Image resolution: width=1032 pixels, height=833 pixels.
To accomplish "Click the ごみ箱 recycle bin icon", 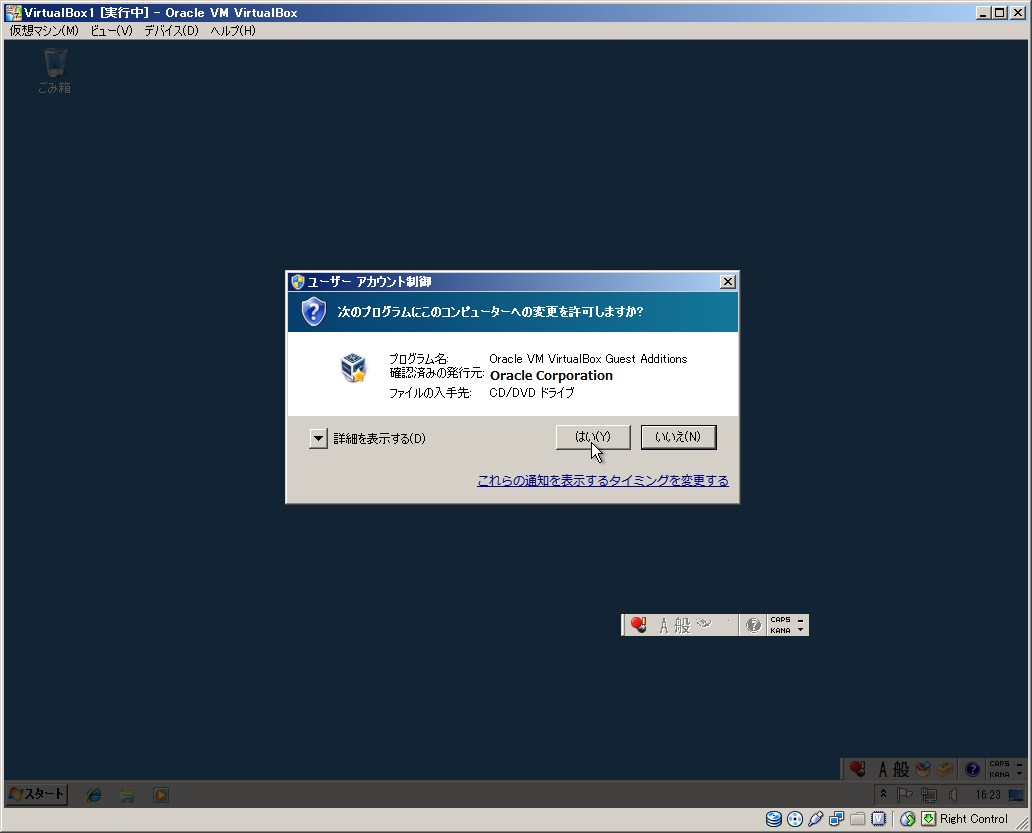I will coord(55,70).
